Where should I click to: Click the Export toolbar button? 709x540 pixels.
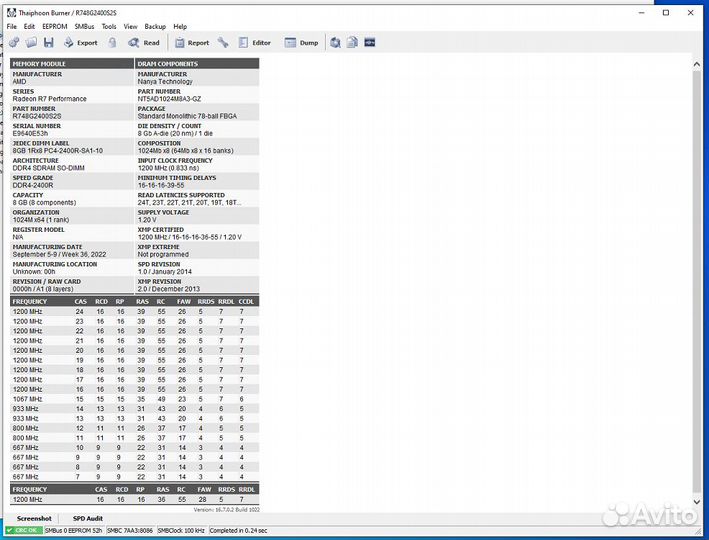80,43
